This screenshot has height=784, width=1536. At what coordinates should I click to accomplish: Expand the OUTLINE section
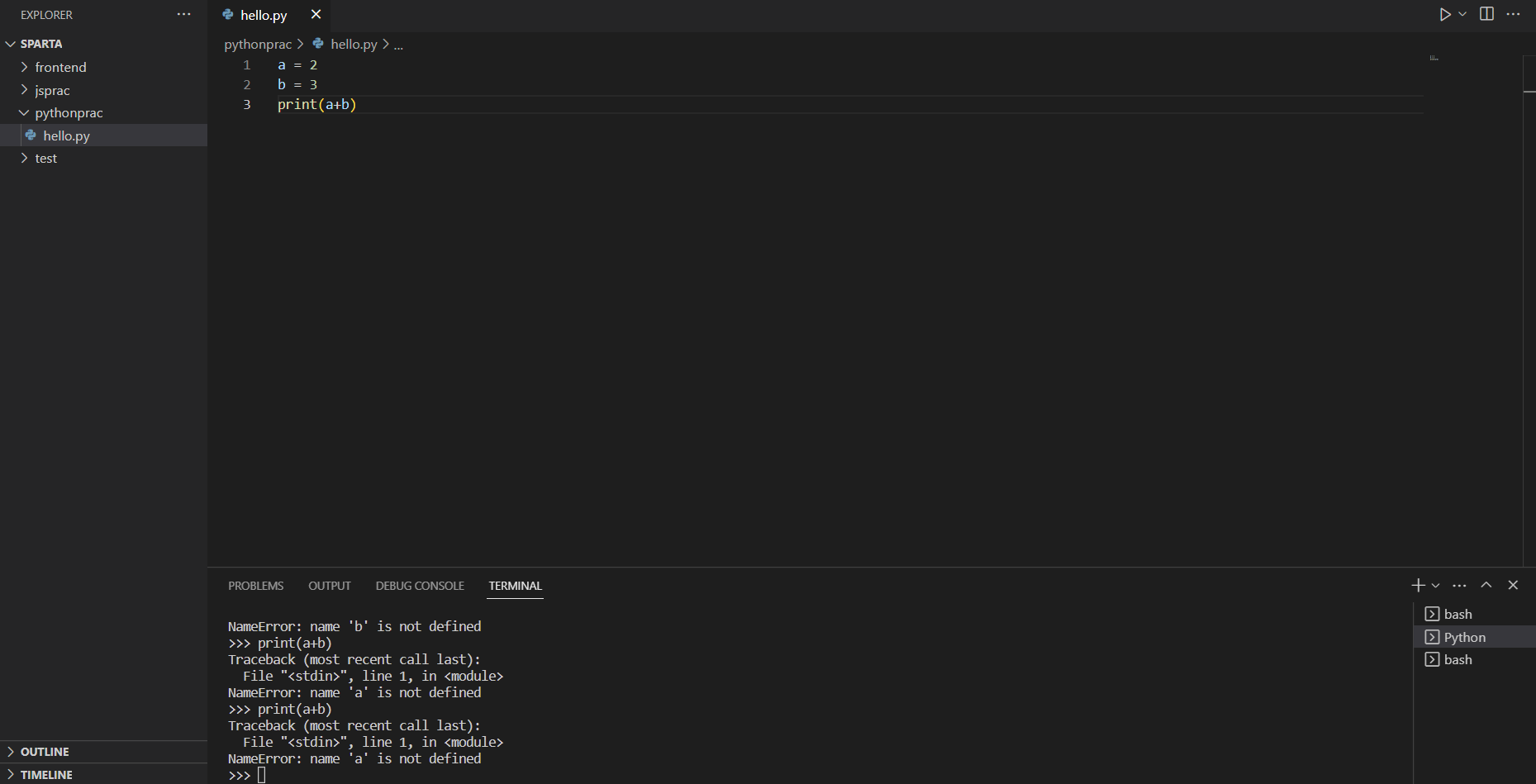[103, 752]
